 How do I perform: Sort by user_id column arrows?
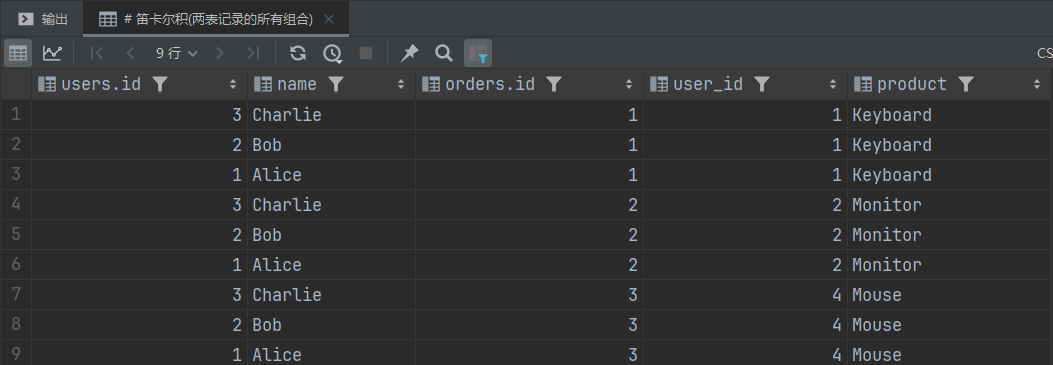(833, 84)
